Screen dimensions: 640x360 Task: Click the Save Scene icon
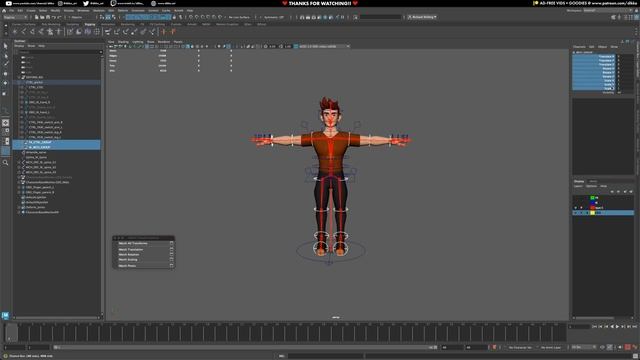[48, 17]
